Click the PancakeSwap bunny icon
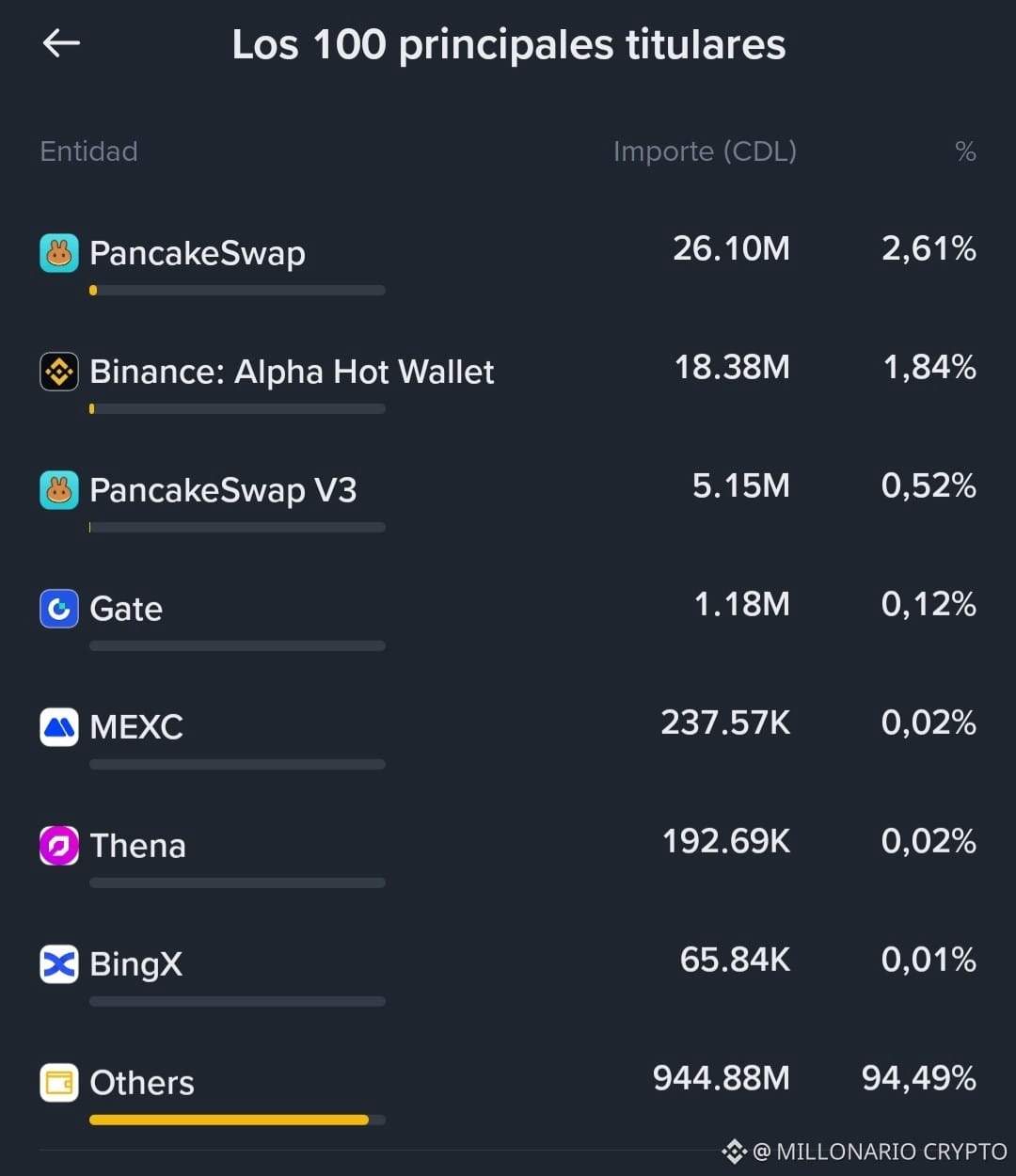Image resolution: width=1016 pixels, height=1176 pixels. pyautogui.click(x=58, y=253)
